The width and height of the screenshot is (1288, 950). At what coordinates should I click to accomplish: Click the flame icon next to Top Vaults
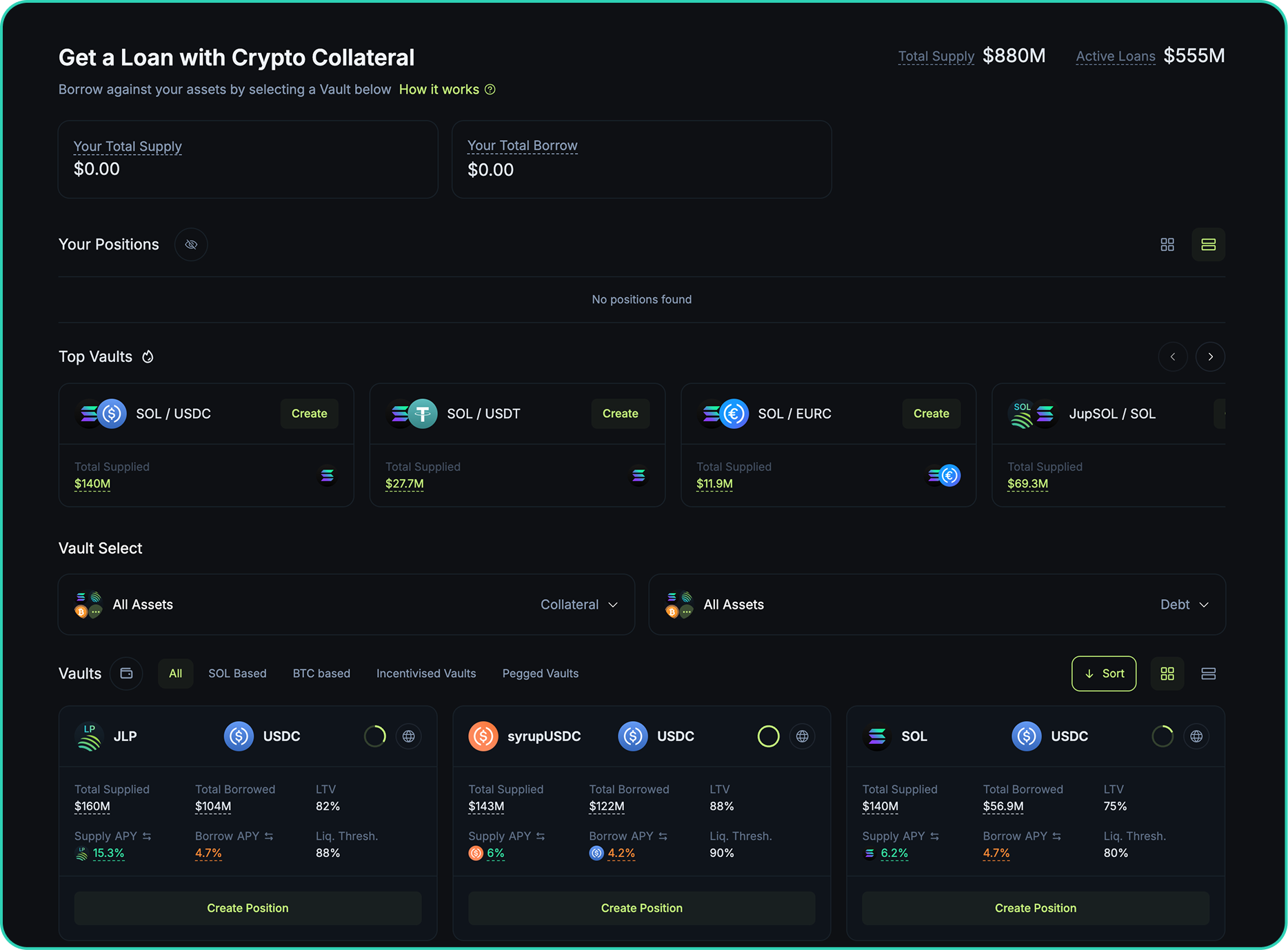(148, 356)
